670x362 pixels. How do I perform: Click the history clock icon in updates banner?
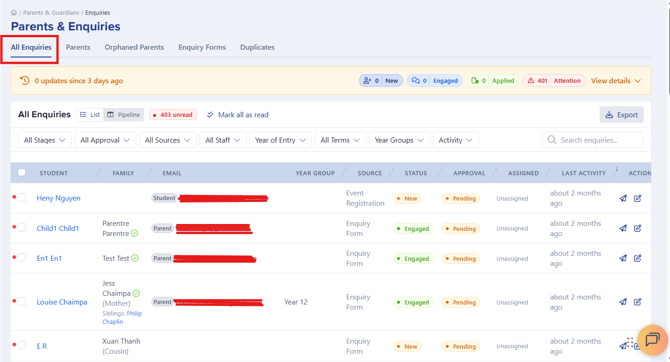tap(25, 80)
